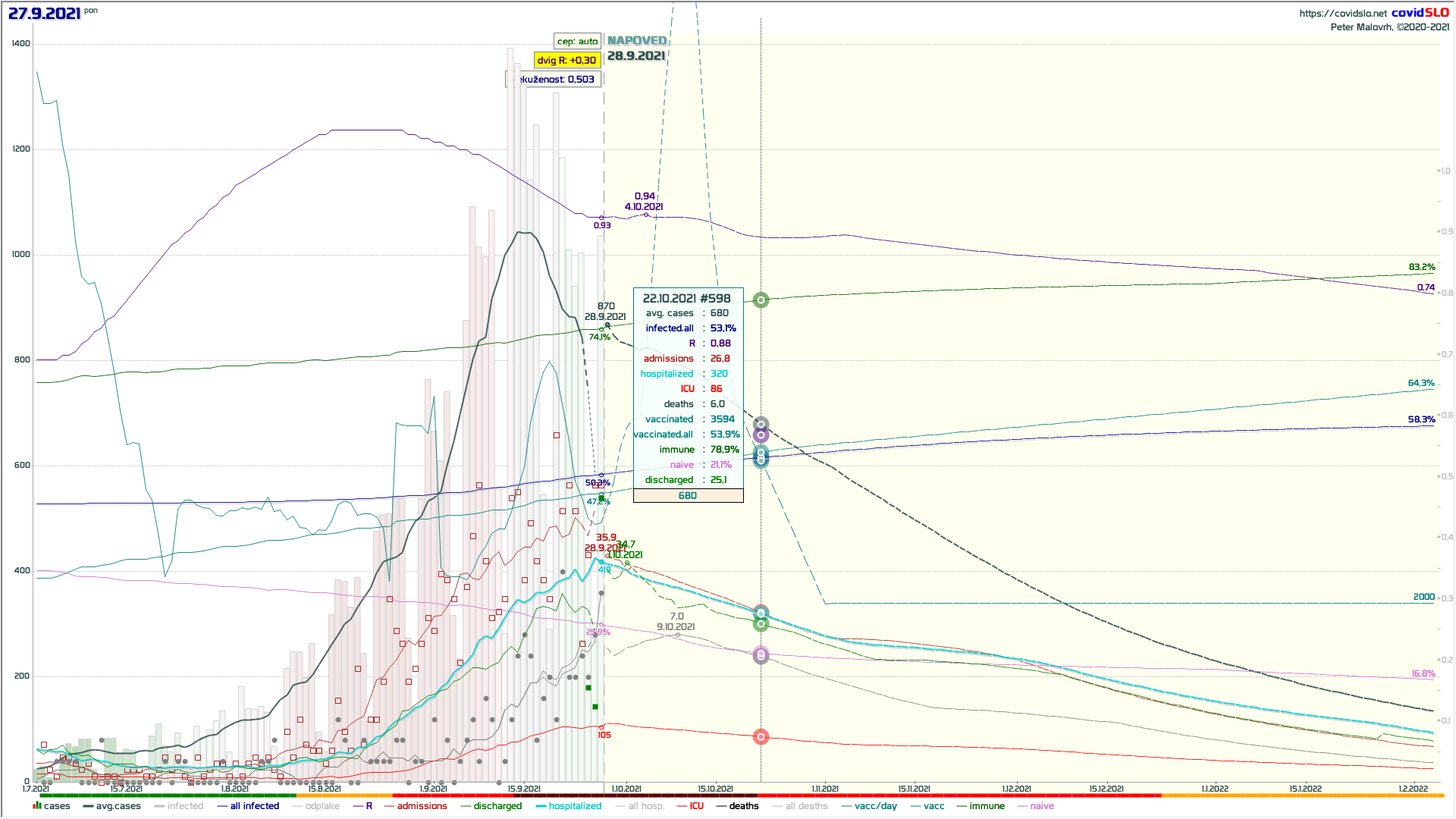Image resolution: width=1456 pixels, height=819 pixels.
Task: Click the NAPOVED forecast label
Action: coord(637,41)
